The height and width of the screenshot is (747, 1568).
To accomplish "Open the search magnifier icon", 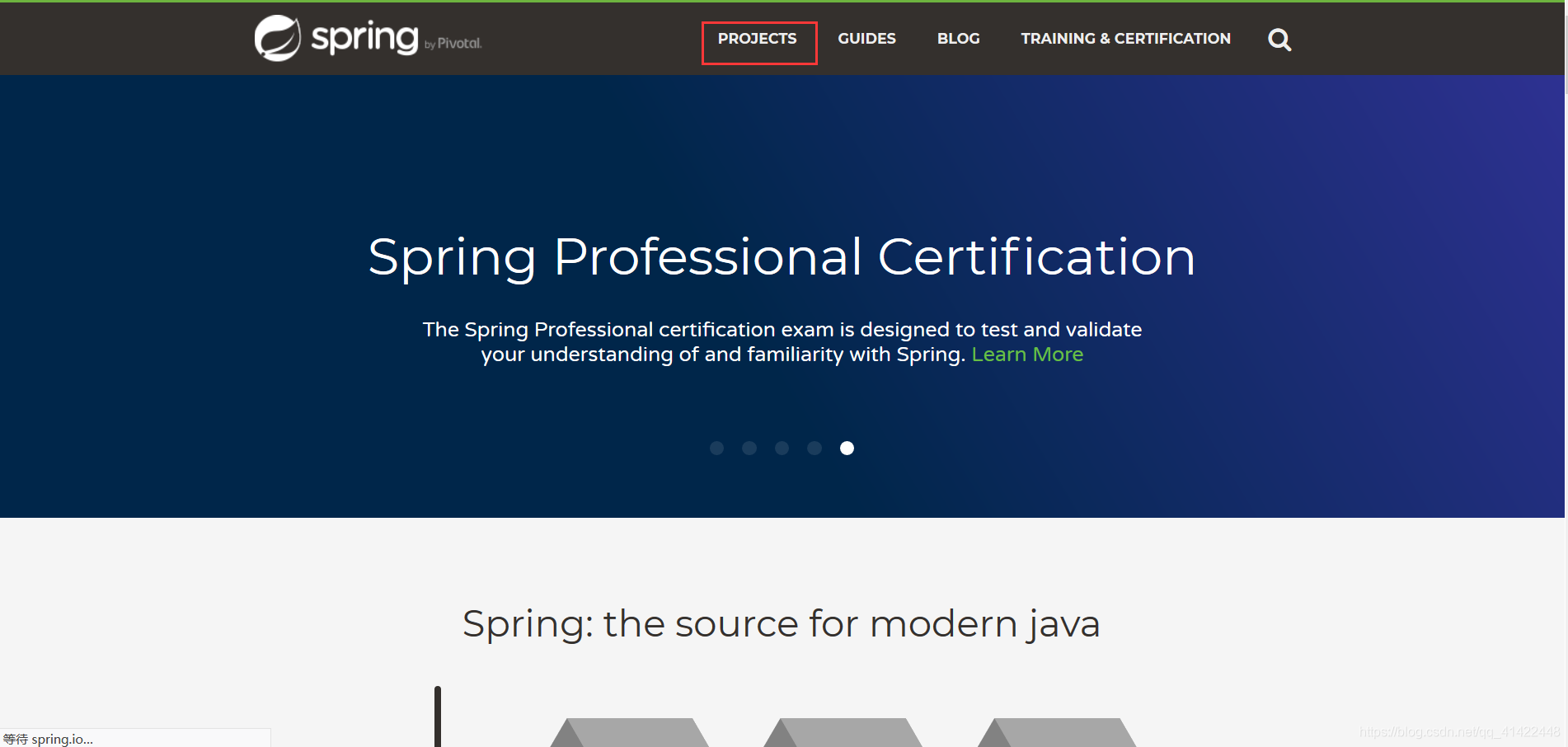I will point(1279,40).
